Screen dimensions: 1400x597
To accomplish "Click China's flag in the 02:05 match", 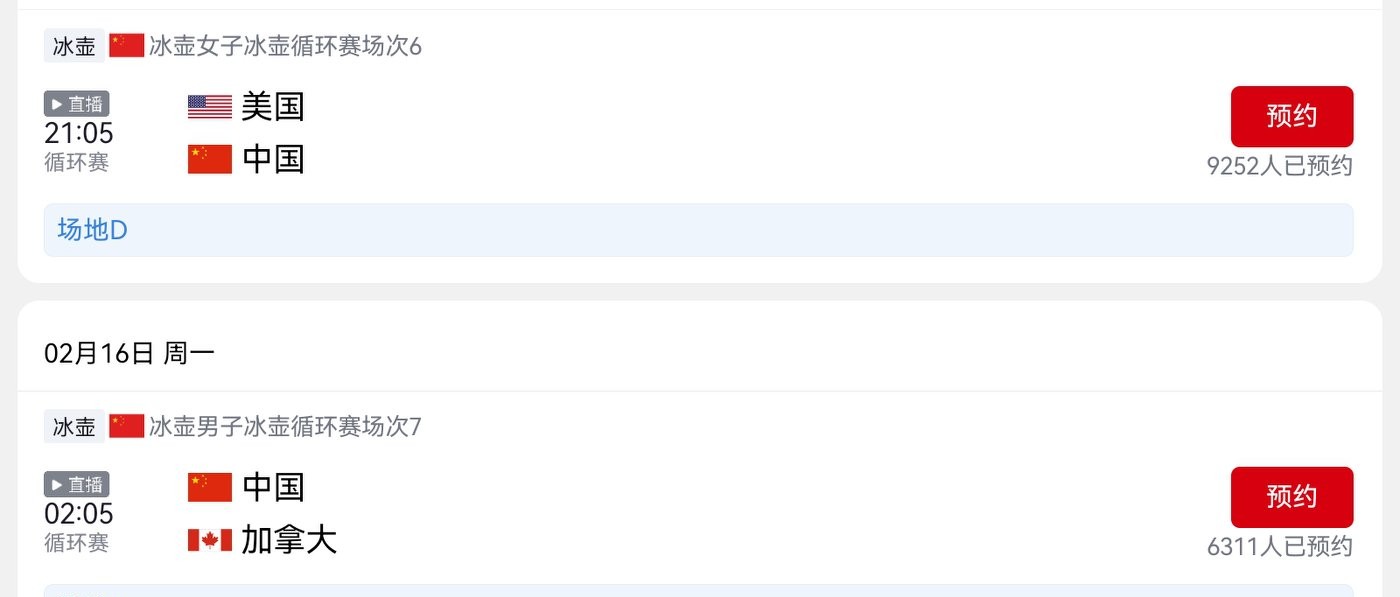I will [210, 487].
